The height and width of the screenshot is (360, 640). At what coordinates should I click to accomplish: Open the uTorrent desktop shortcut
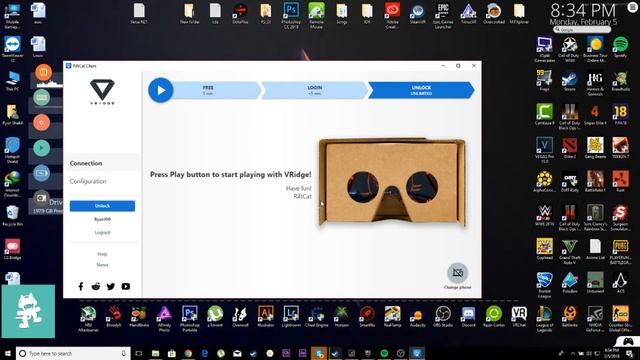click(215, 317)
